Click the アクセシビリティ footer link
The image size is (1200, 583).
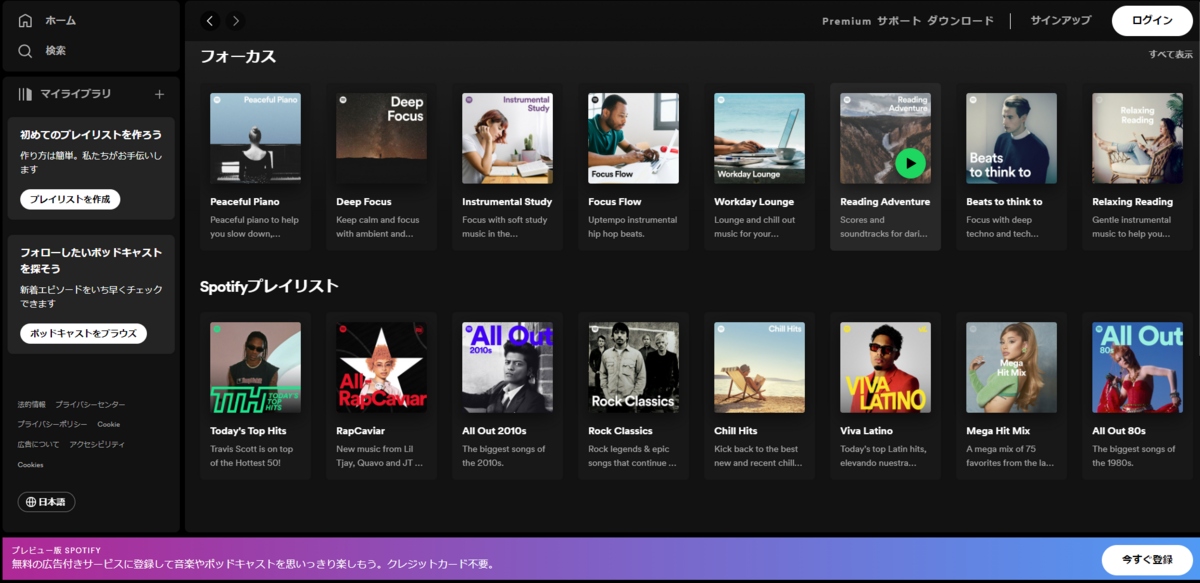[97, 444]
